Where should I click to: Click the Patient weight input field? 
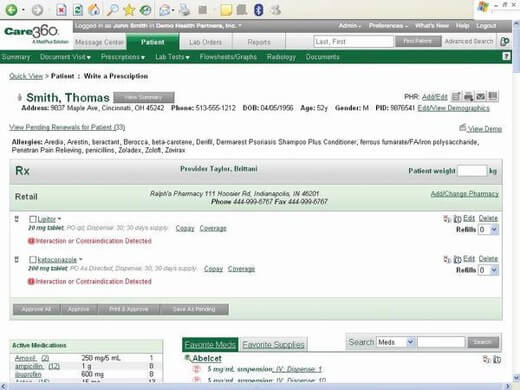(472, 171)
